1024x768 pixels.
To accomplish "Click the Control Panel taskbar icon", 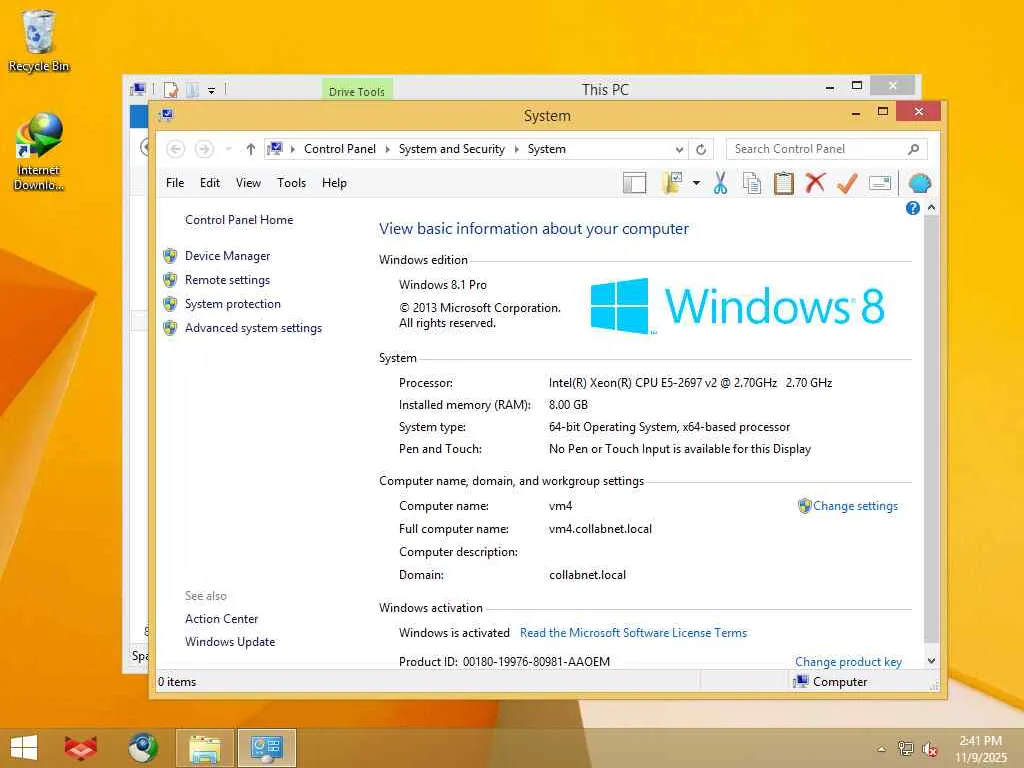I will pos(266,748).
